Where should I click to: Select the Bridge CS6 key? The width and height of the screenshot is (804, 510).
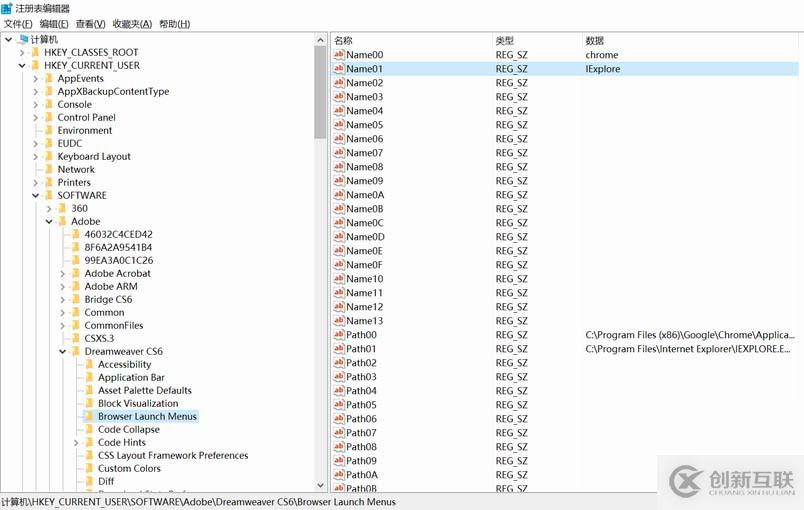tap(108, 299)
